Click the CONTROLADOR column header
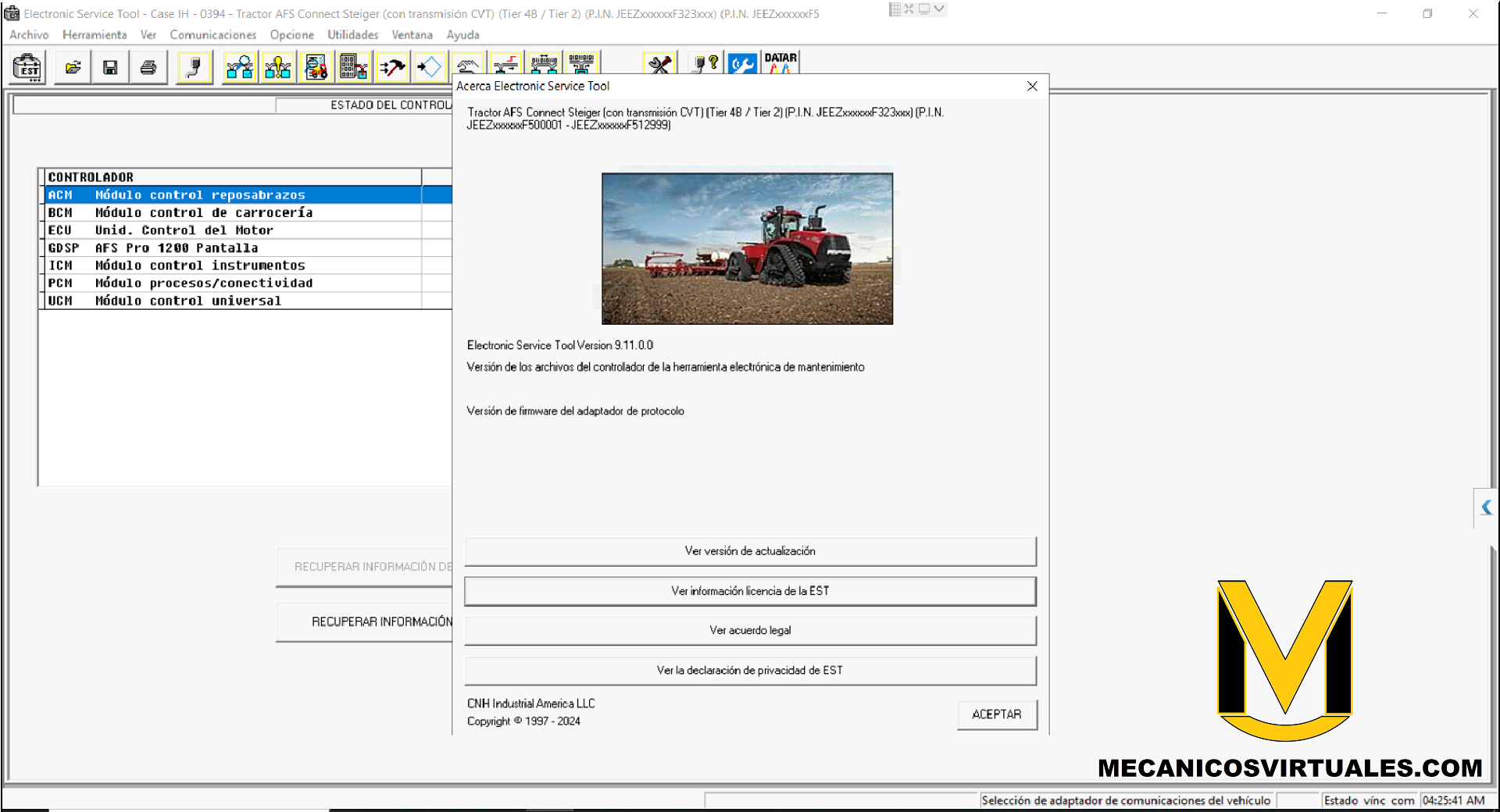 (233, 177)
